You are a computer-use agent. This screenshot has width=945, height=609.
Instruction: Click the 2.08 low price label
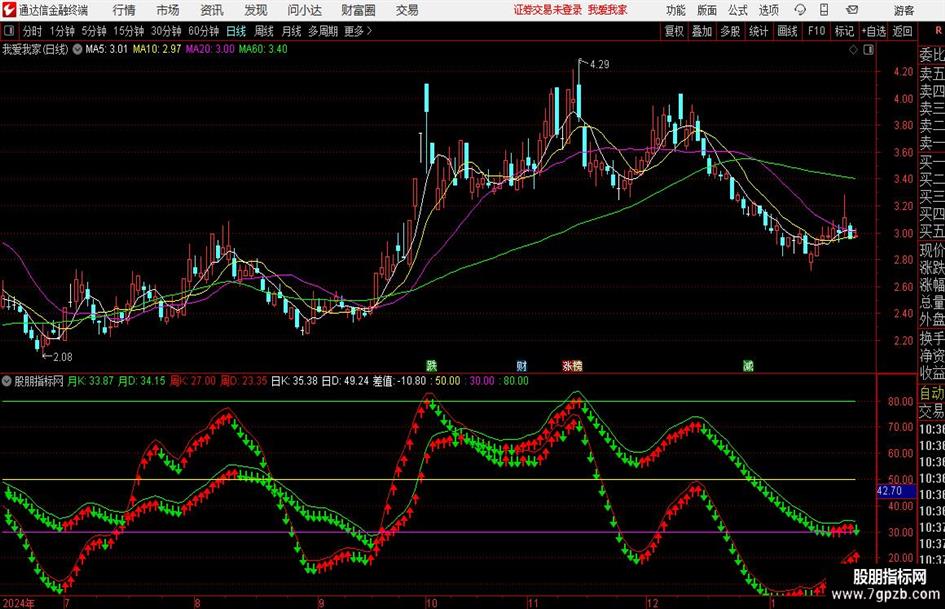[x=63, y=357]
